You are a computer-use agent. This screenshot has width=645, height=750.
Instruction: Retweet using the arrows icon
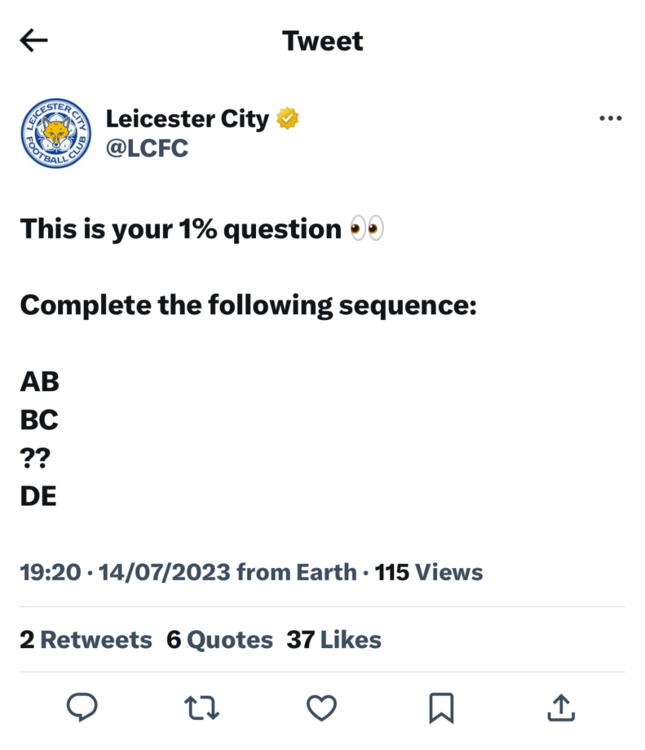201,708
